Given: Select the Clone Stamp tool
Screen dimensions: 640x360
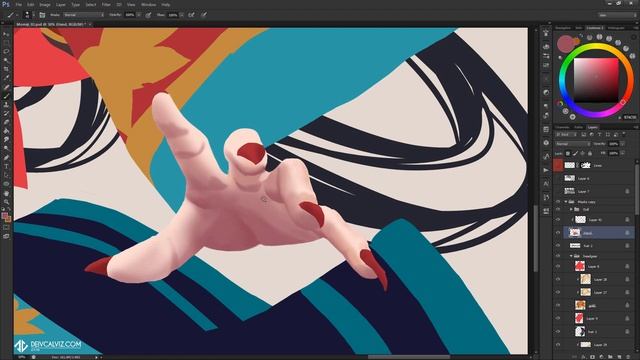Looking at the screenshot, I should point(6,104).
